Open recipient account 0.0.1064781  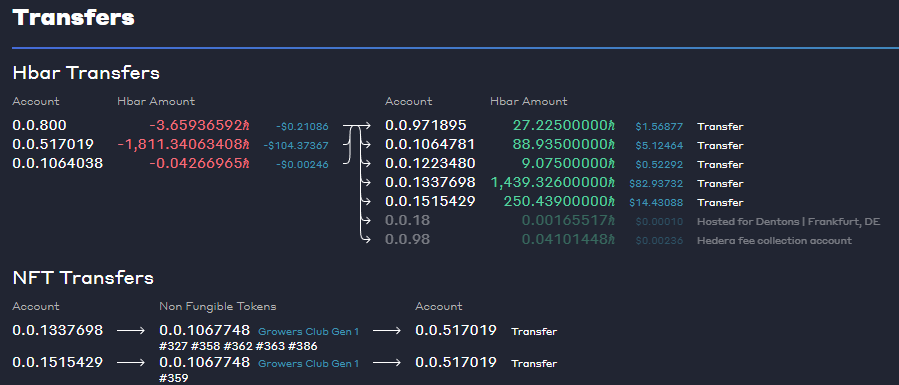430,144
